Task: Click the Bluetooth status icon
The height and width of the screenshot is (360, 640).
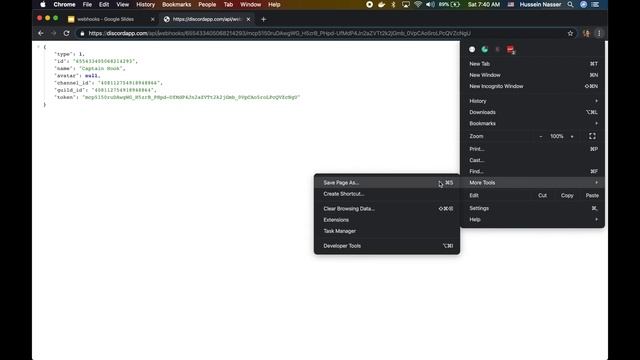Action: tap(393, 4)
